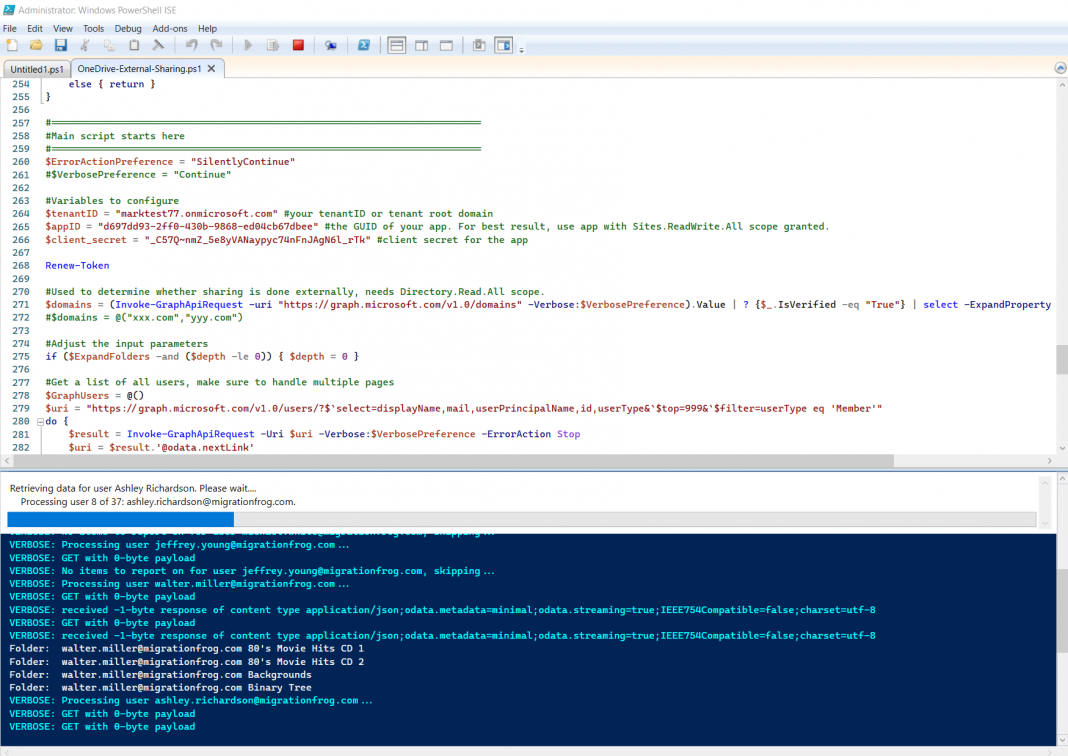
Task: Click the New script icon in toolbar
Action: coord(12,45)
